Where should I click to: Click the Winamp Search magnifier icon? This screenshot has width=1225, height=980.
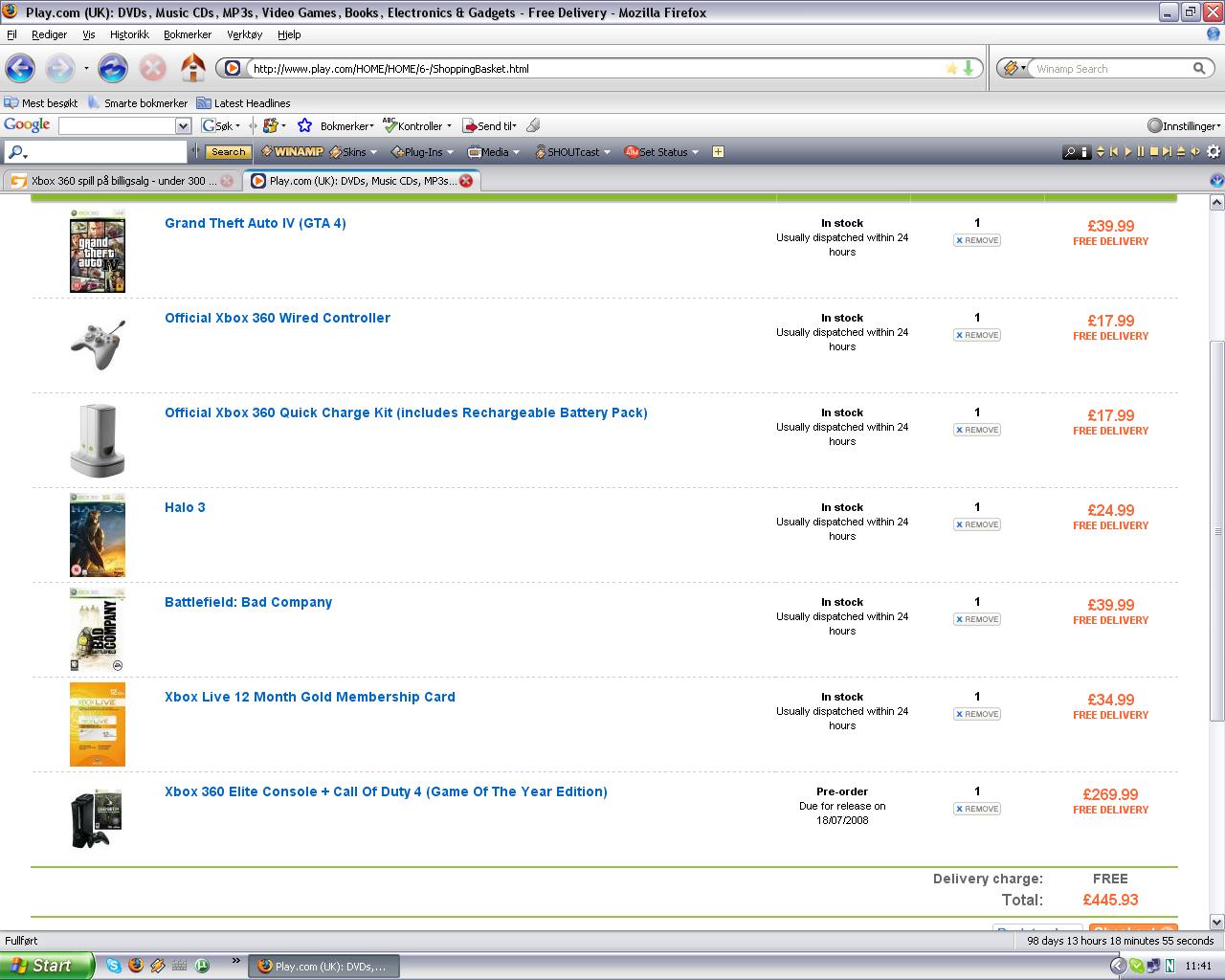click(x=1198, y=69)
